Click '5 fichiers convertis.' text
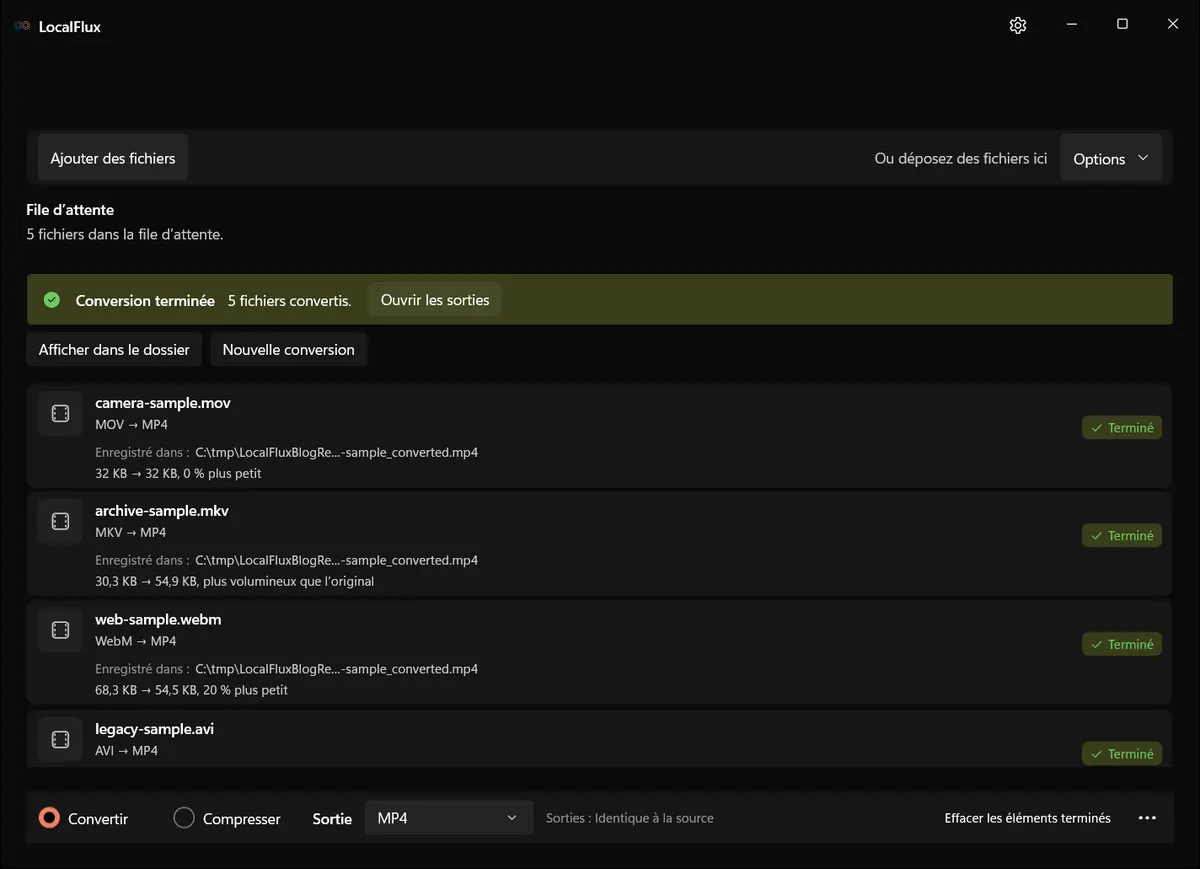 point(290,300)
